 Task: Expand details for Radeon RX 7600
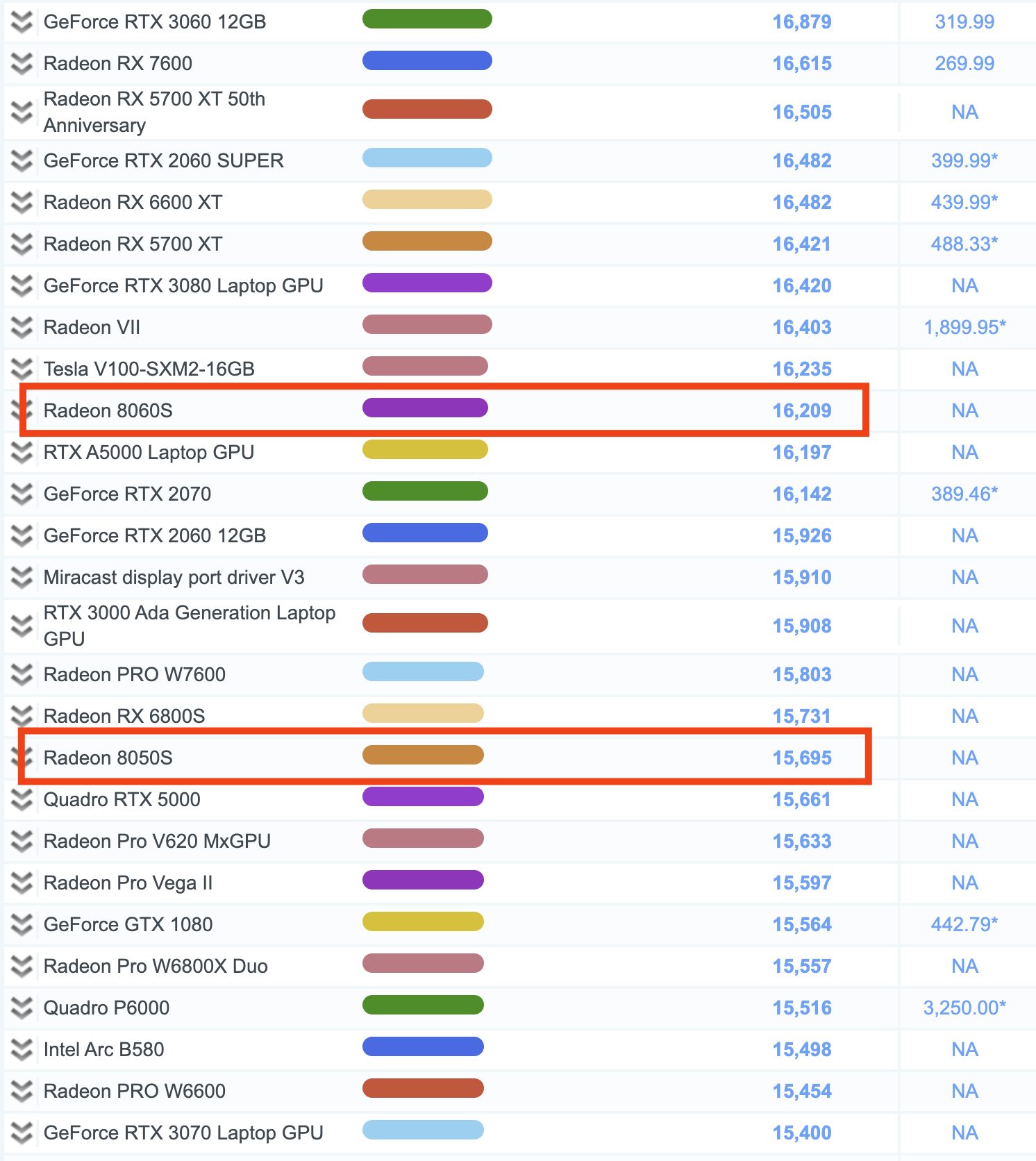pyautogui.click(x=22, y=64)
